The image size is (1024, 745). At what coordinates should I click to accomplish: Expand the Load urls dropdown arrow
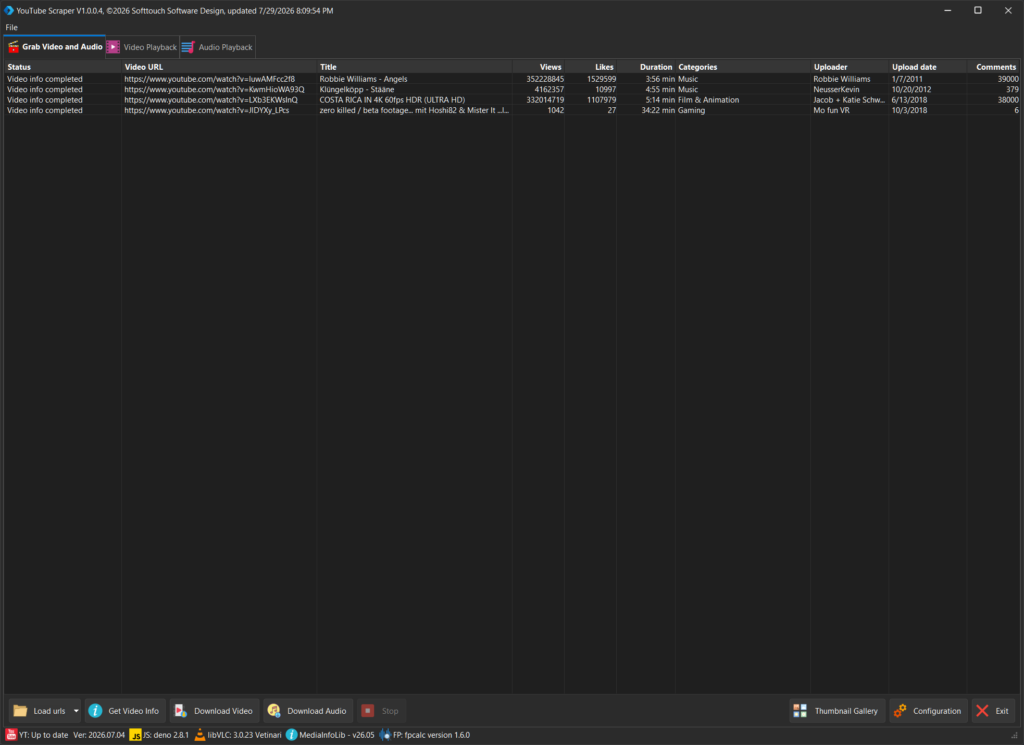[76, 710]
